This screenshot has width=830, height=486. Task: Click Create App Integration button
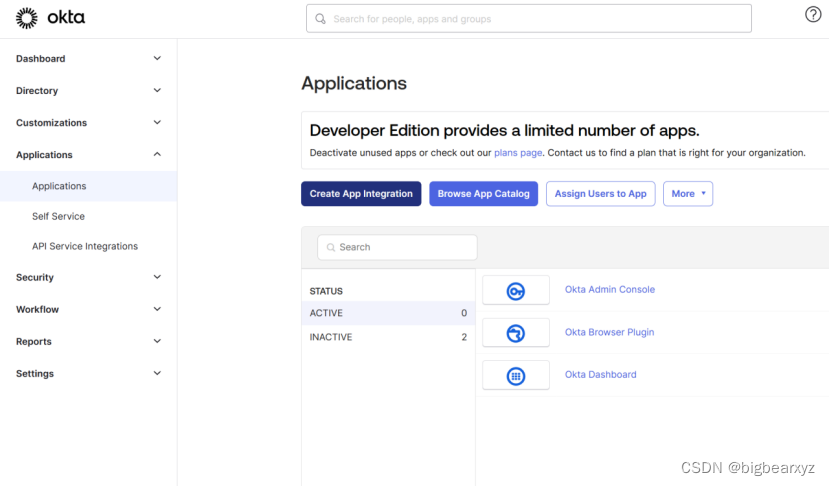click(x=361, y=194)
